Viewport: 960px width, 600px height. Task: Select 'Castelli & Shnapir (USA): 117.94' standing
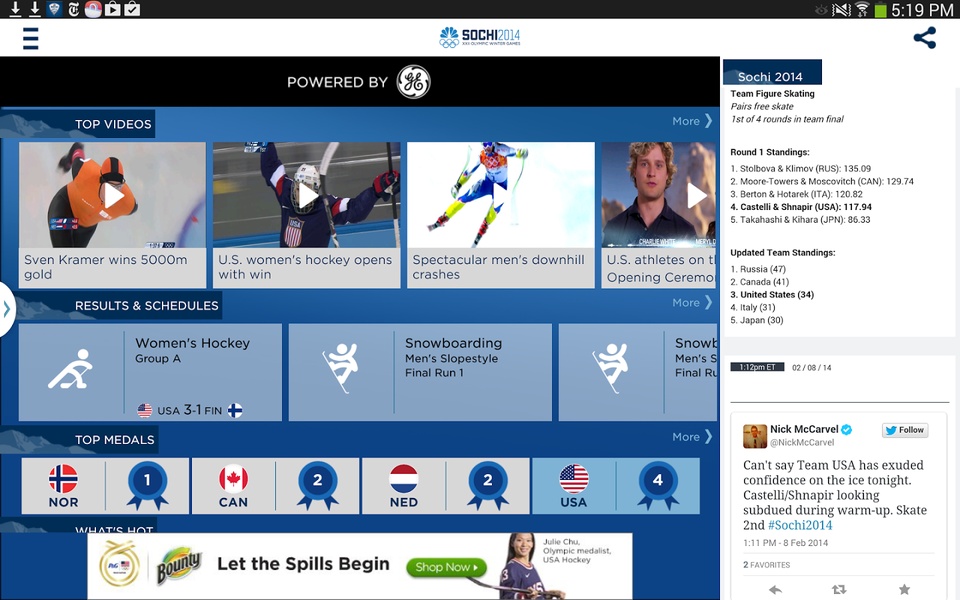(801, 207)
